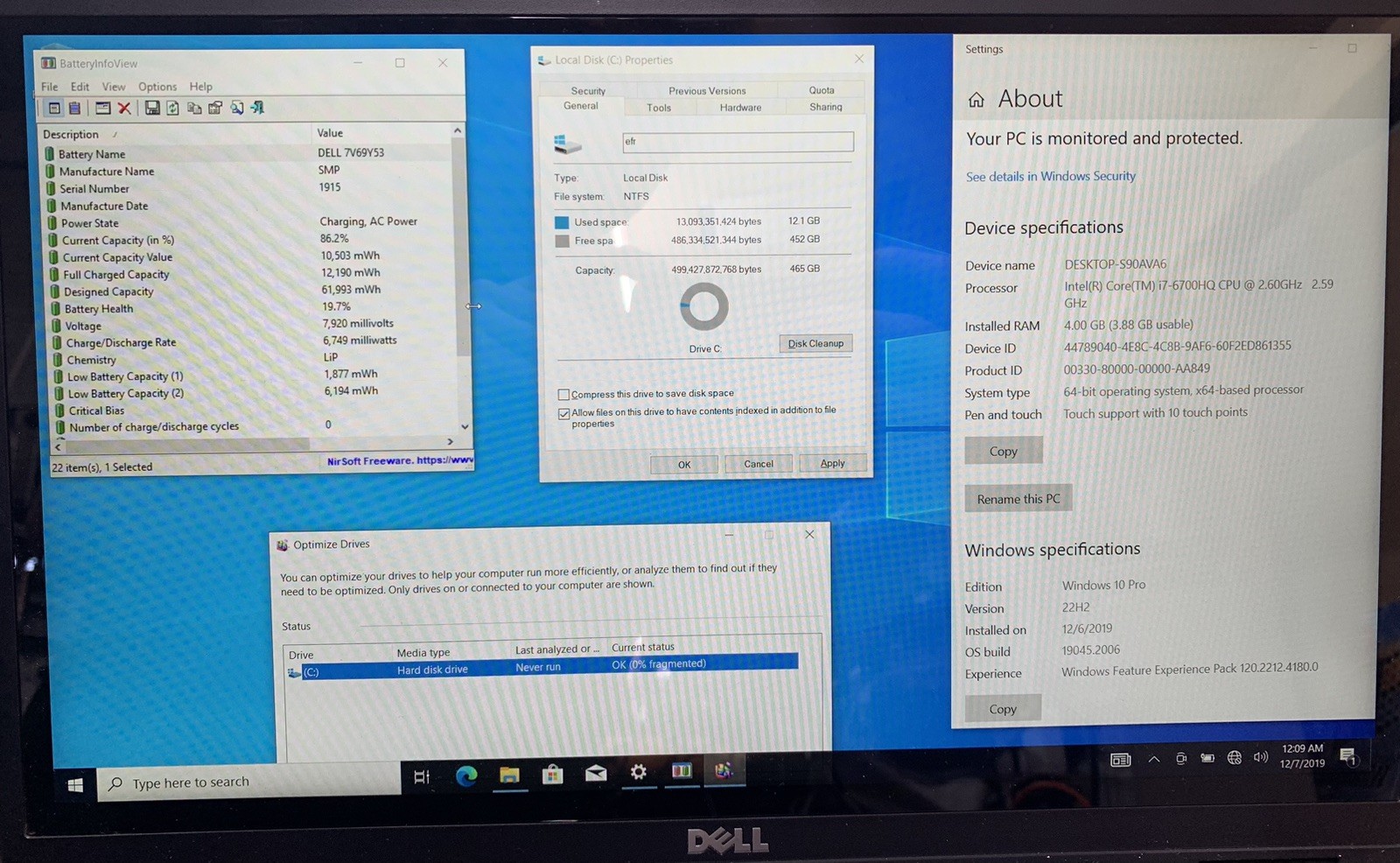Click the BatteryInfoView icon in the taskbar
This screenshot has height=863, width=1400.
click(682, 770)
